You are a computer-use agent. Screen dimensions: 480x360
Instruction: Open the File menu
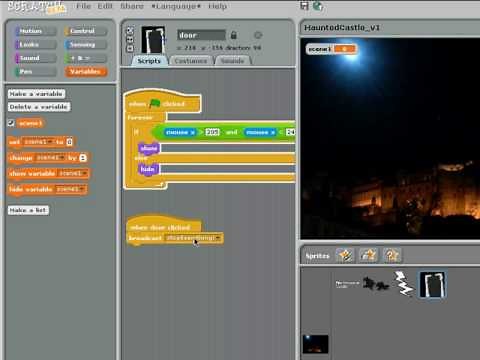pos(83,6)
